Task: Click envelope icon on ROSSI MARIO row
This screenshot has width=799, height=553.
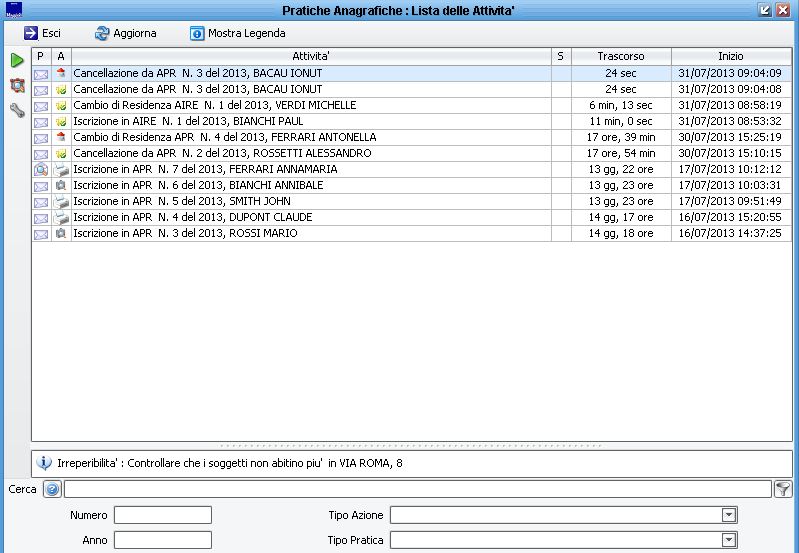Action: click(x=41, y=234)
